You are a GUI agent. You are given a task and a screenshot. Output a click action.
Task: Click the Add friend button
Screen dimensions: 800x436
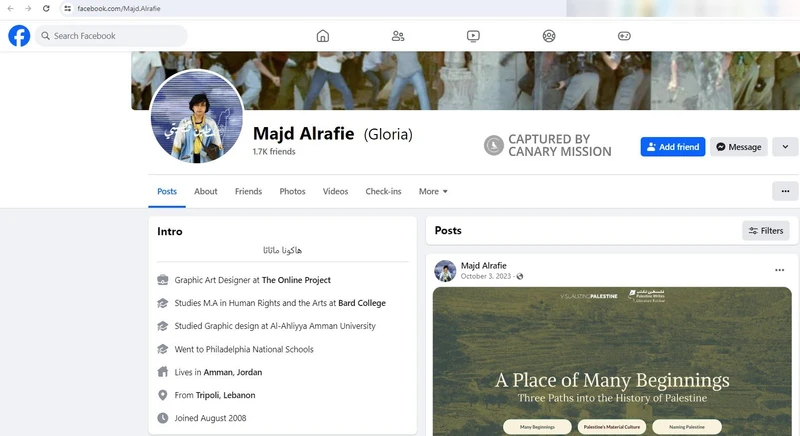coord(673,147)
